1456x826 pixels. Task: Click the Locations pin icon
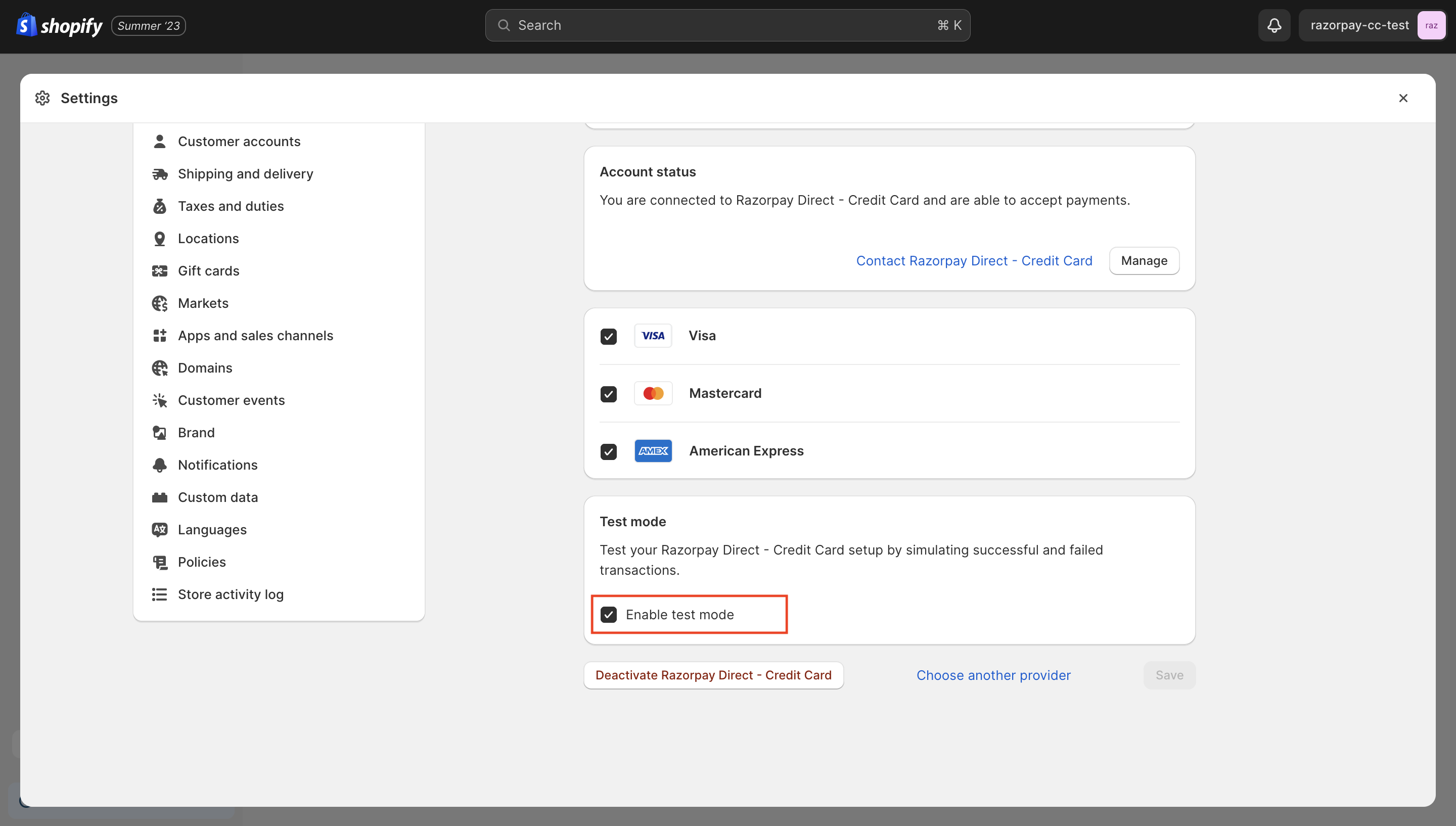[159, 238]
